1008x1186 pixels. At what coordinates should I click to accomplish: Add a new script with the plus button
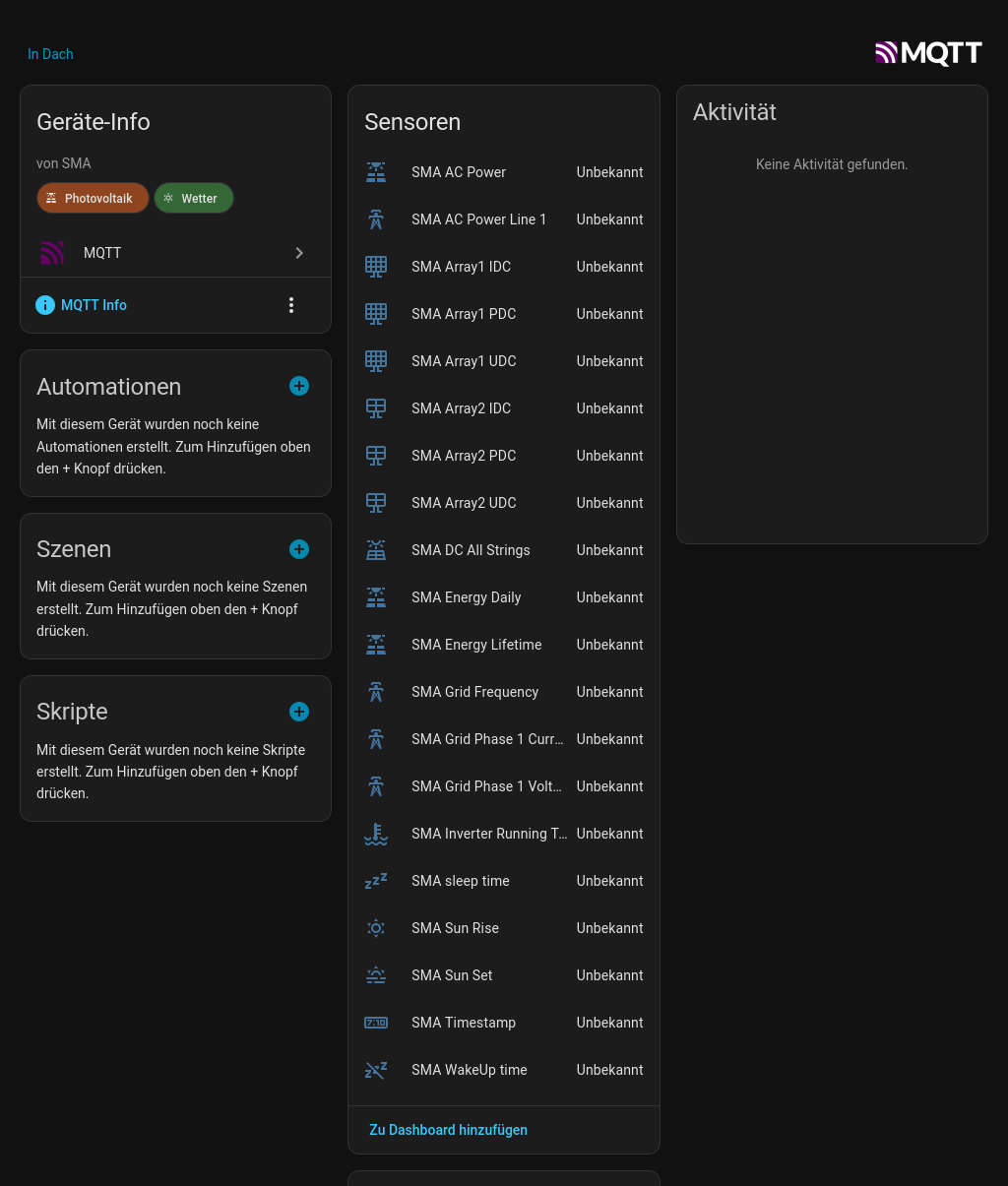click(x=299, y=712)
